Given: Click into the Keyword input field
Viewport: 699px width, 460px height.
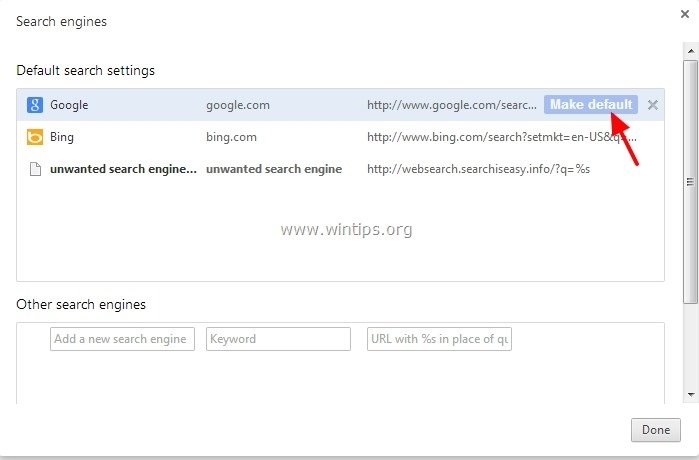Looking at the screenshot, I should 278,339.
